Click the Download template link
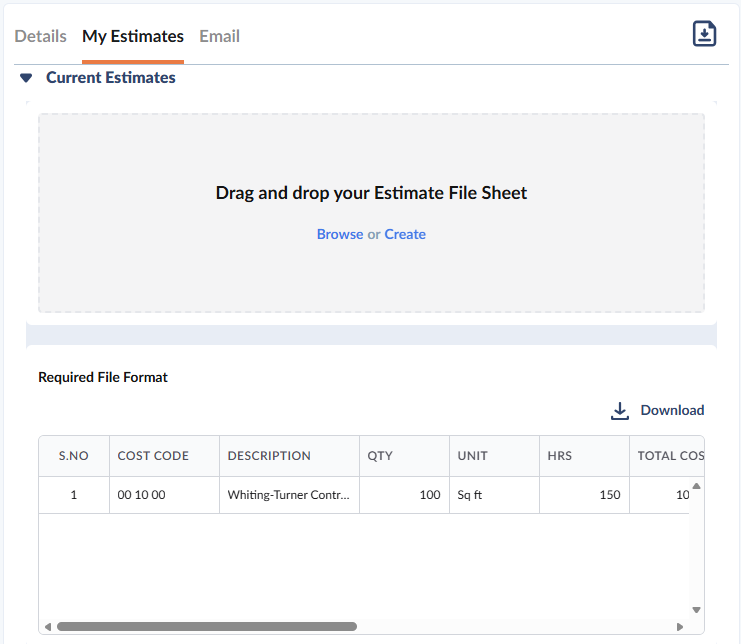741x644 pixels. (672, 410)
